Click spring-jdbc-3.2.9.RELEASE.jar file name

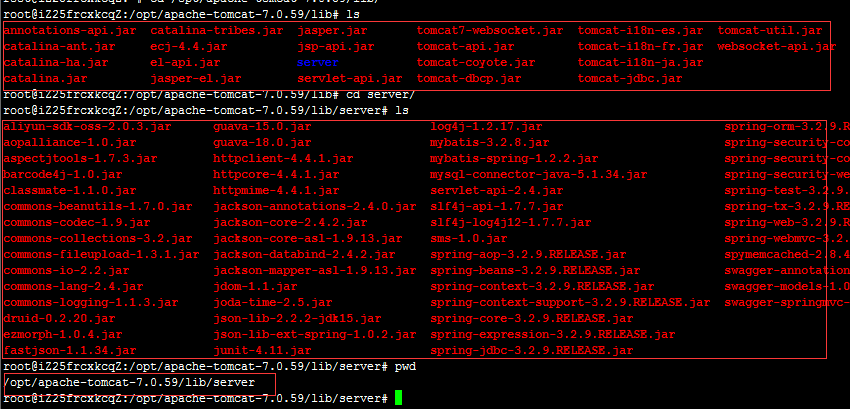click(531, 350)
